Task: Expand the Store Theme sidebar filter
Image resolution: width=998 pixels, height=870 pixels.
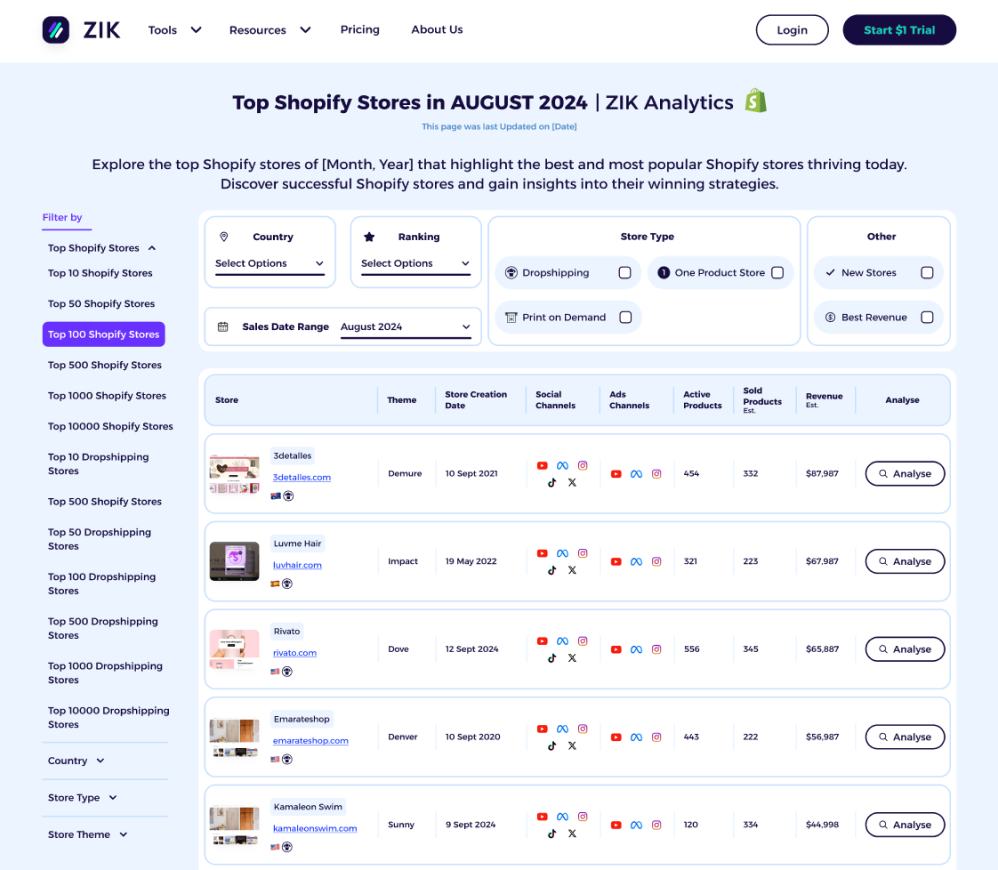Action: (x=87, y=834)
